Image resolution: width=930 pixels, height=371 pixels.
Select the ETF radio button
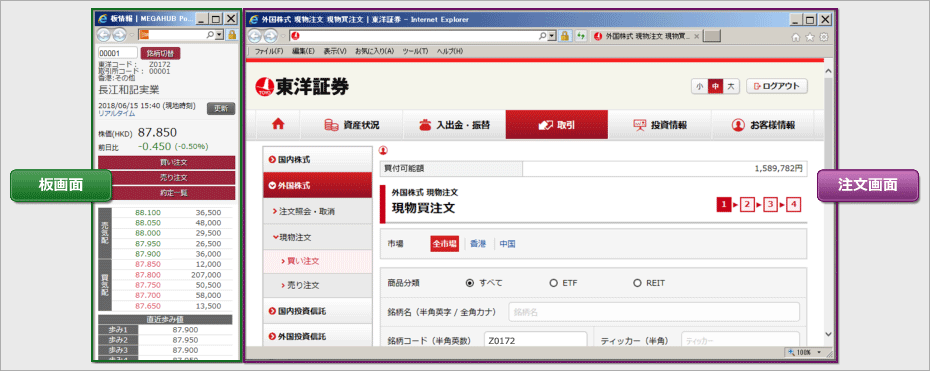pyautogui.click(x=553, y=283)
